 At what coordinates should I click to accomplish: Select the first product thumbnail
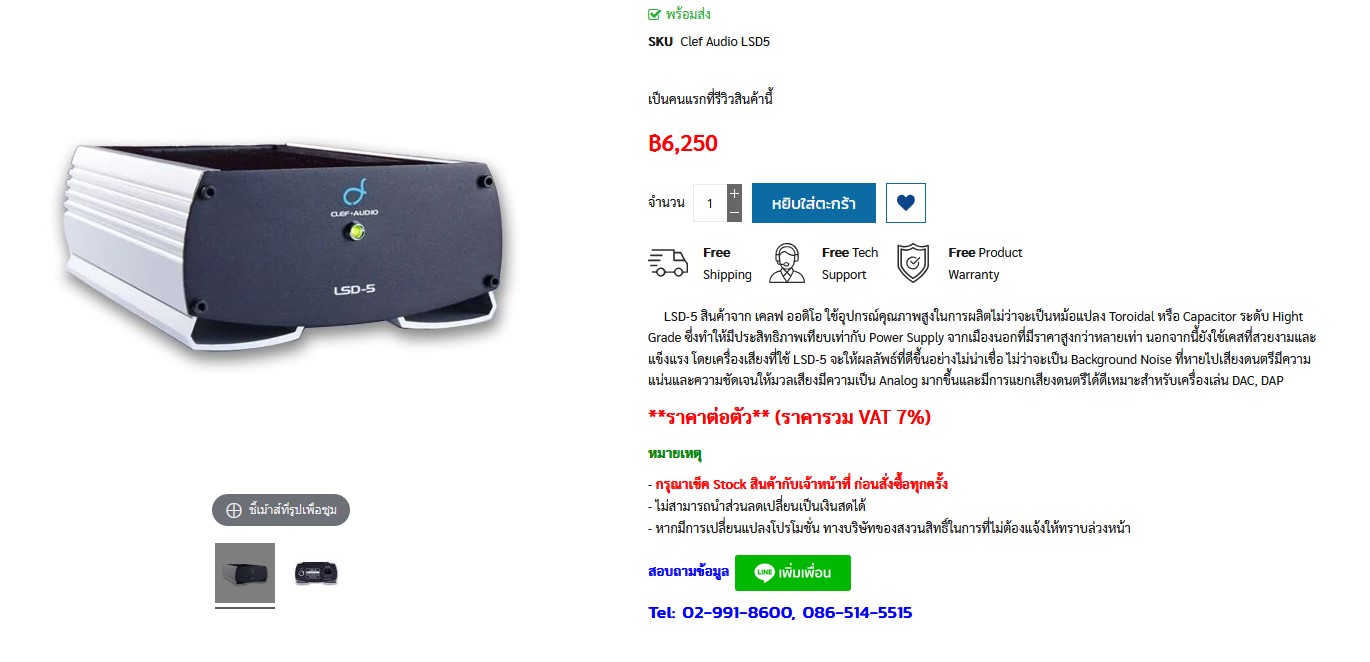click(x=245, y=573)
